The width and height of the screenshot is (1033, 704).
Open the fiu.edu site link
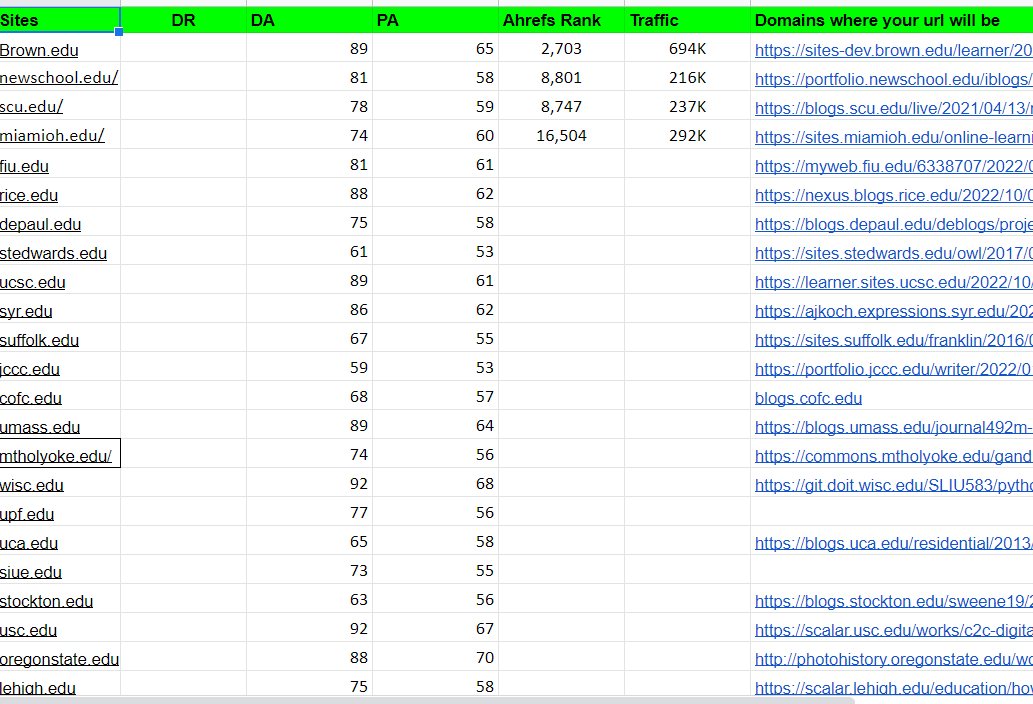(x=24, y=166)
